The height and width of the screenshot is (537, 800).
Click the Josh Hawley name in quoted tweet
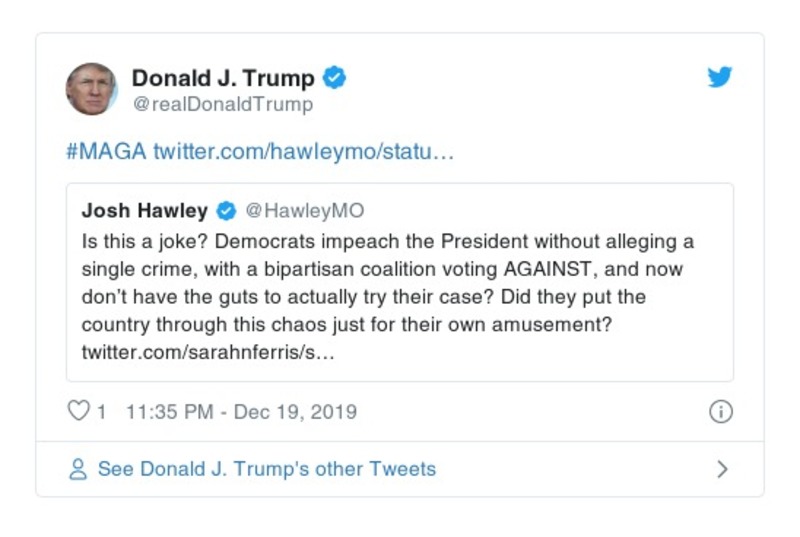click(144, 211)
